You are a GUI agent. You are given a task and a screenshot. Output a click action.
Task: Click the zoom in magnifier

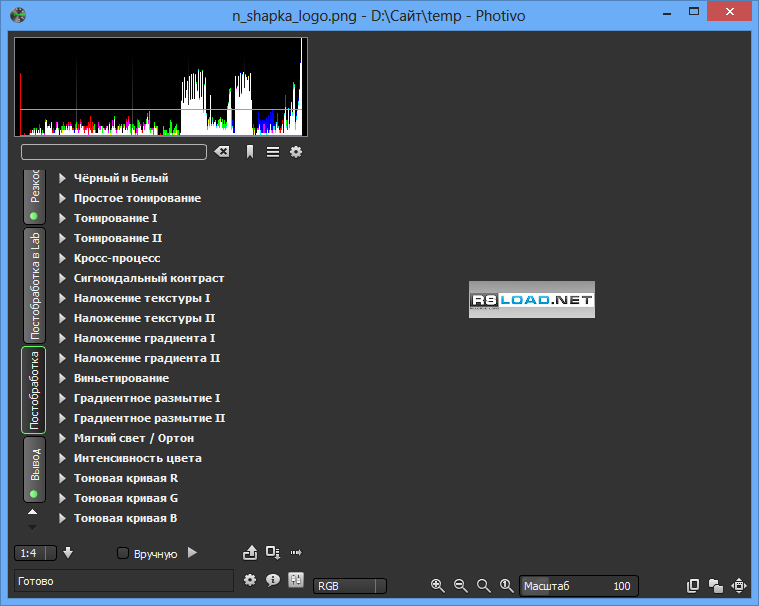coord(438,586)
